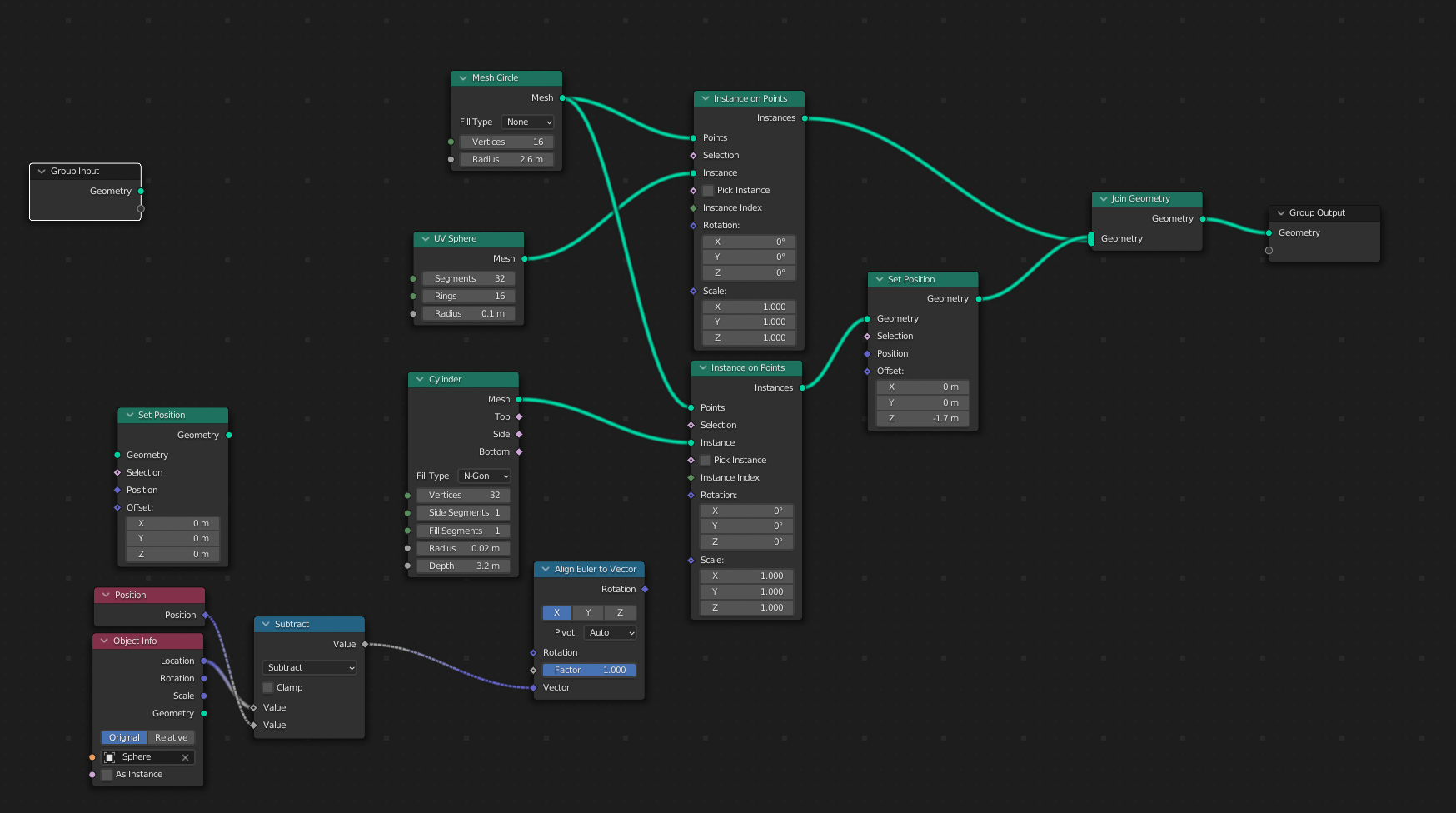The width and height of the screenshot is (1456, 813).
Task: Collapse the Object Info node
Action: (x=104, y=641)
